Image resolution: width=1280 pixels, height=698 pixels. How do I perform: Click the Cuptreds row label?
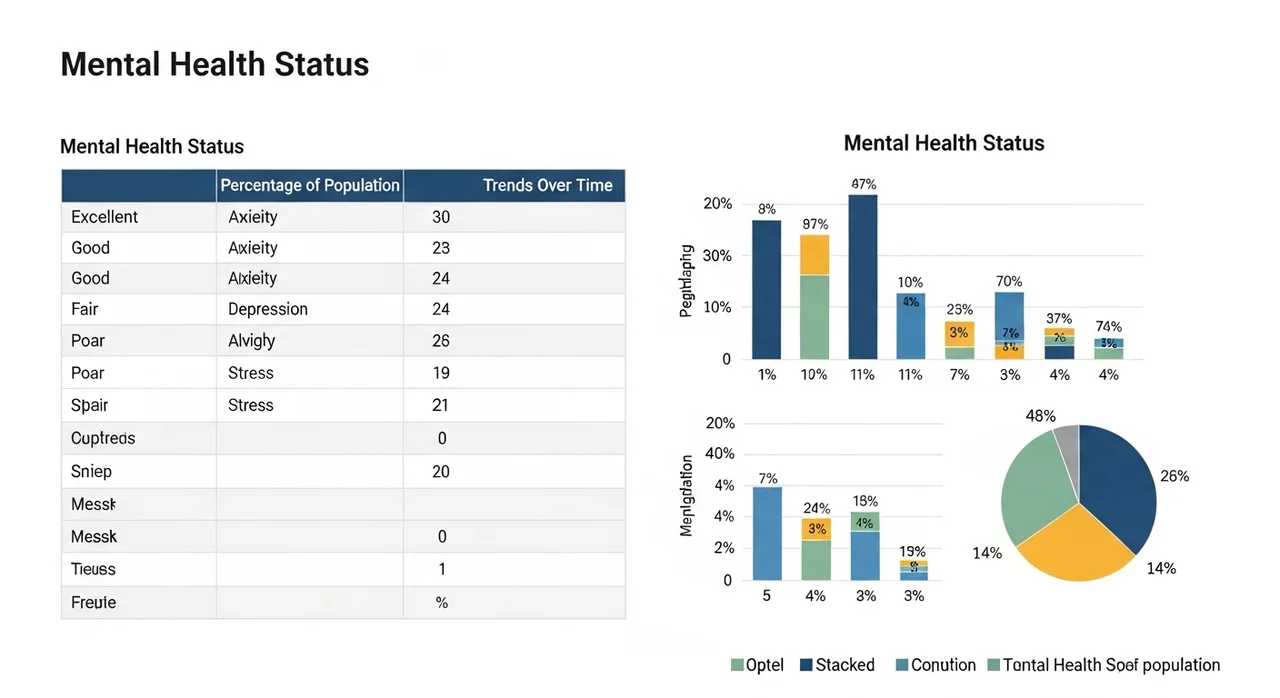tap(103, 438)
